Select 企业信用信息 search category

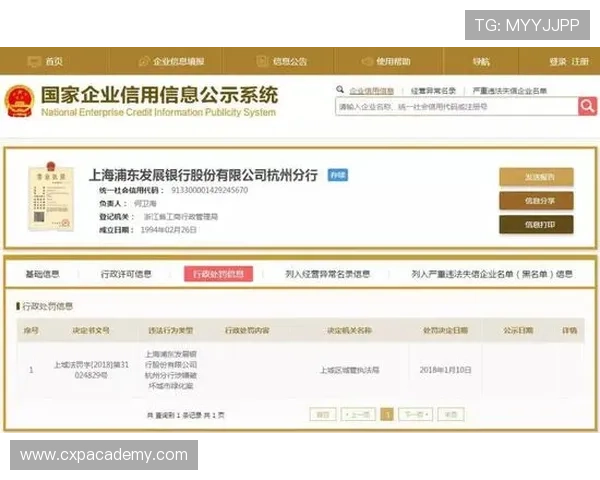tap(372, 91)
